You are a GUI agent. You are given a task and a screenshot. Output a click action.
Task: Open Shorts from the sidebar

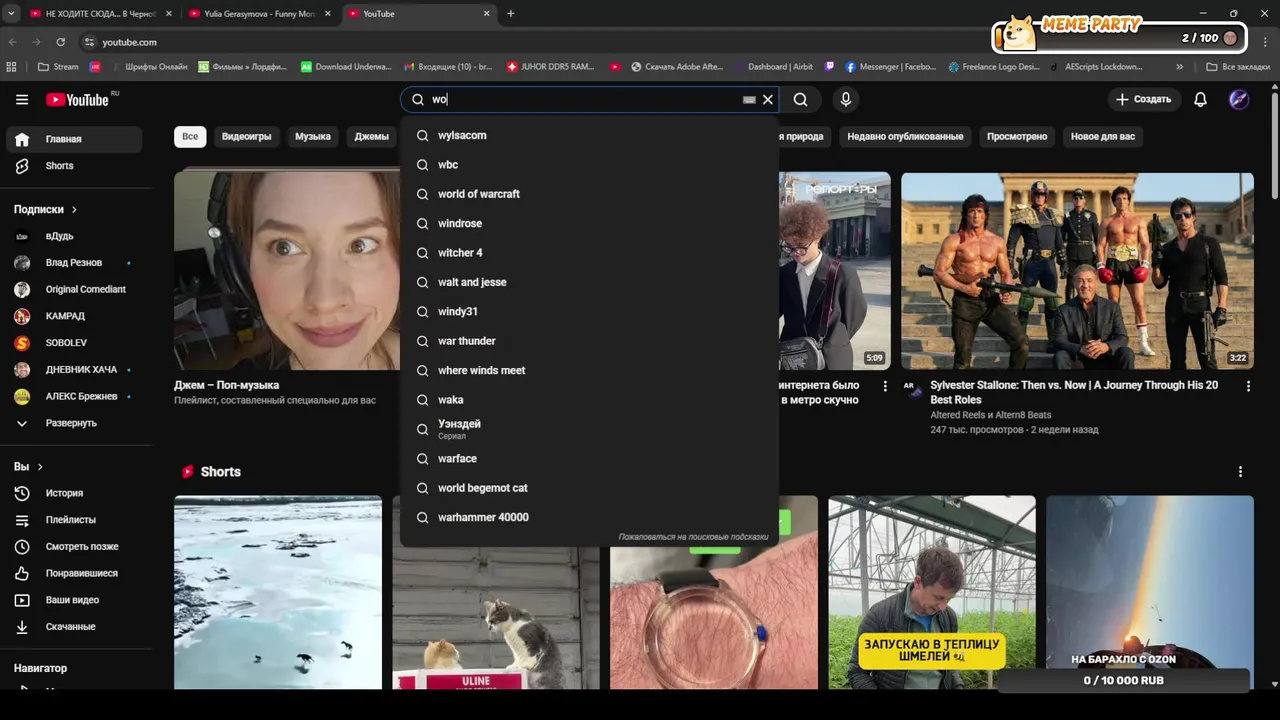coord(74,166)
